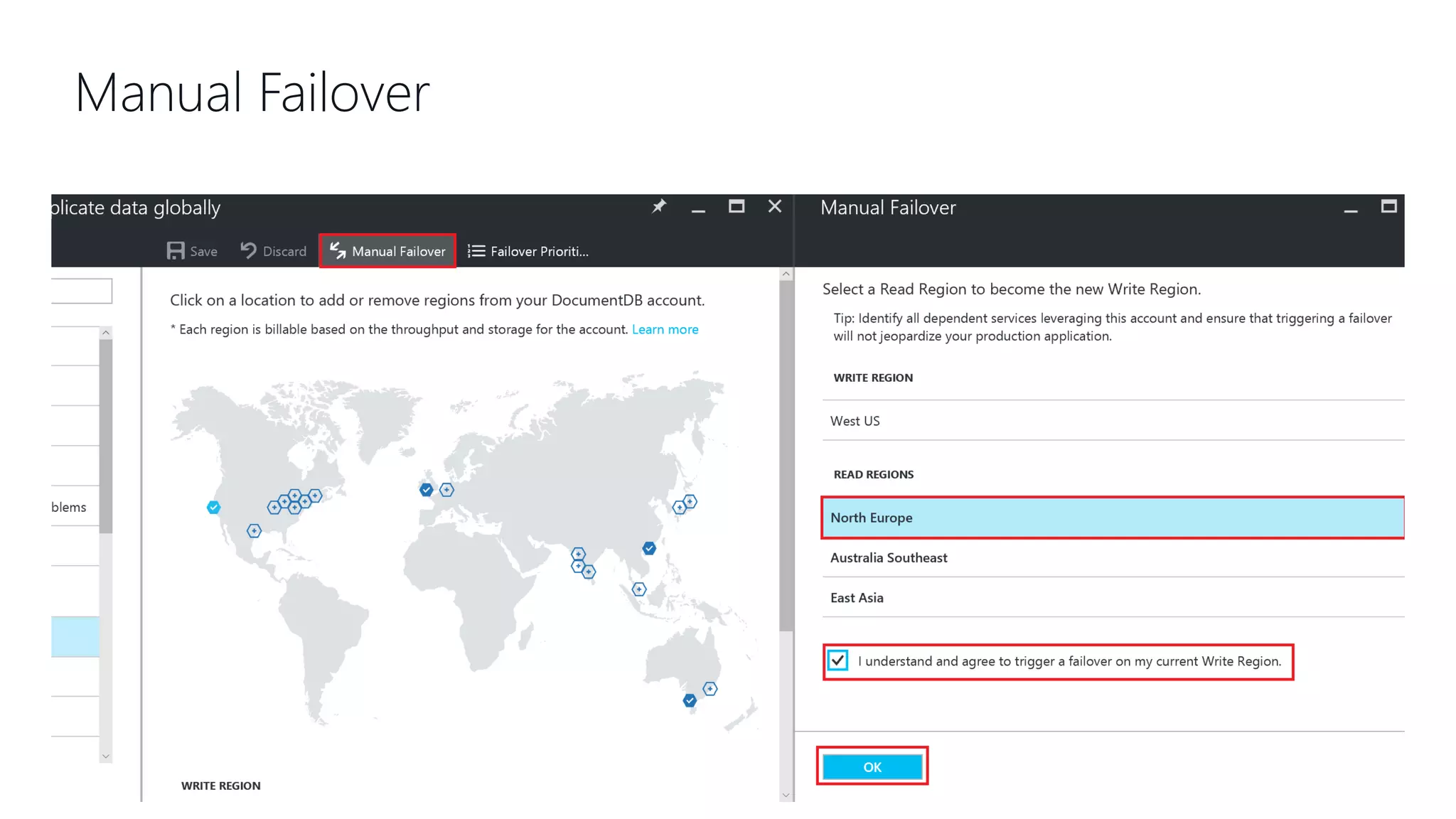Maximize the Manual Failover blade
The width and height of the screenshot is (1456, 819).
[x=1388, y=206]
